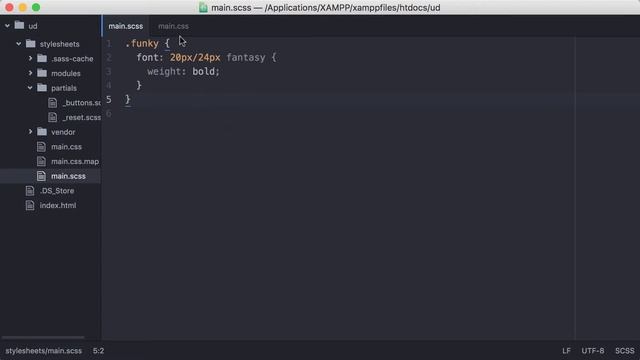Select the partials folder
This screenshot has width=640, height=360.
[x=64, y=88]
